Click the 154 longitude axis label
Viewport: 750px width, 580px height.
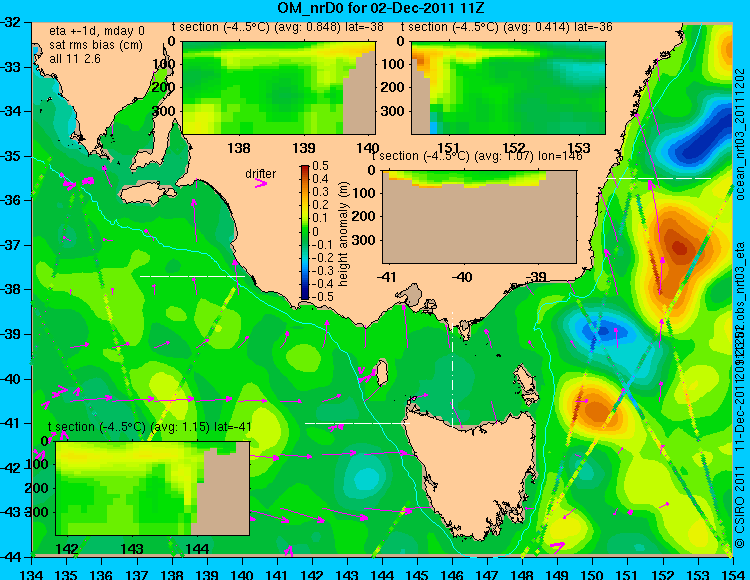pyautogui.click(x=732, y=573)
